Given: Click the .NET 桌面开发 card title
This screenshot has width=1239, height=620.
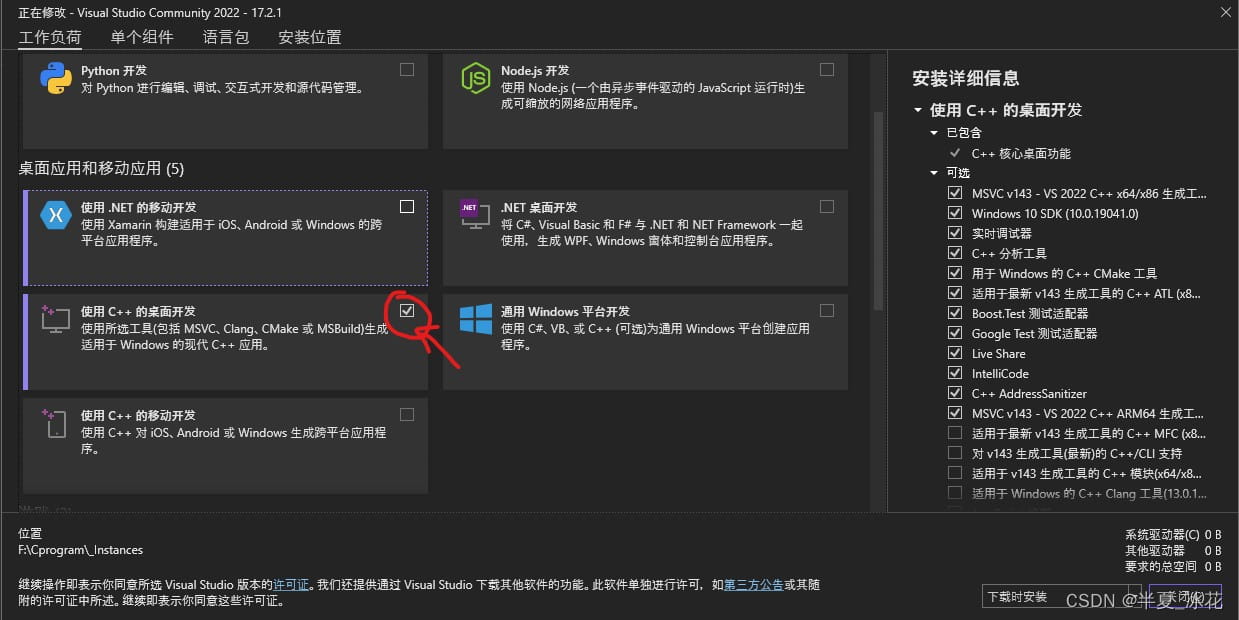Looking at the screenshot, I should click(539, 207).
